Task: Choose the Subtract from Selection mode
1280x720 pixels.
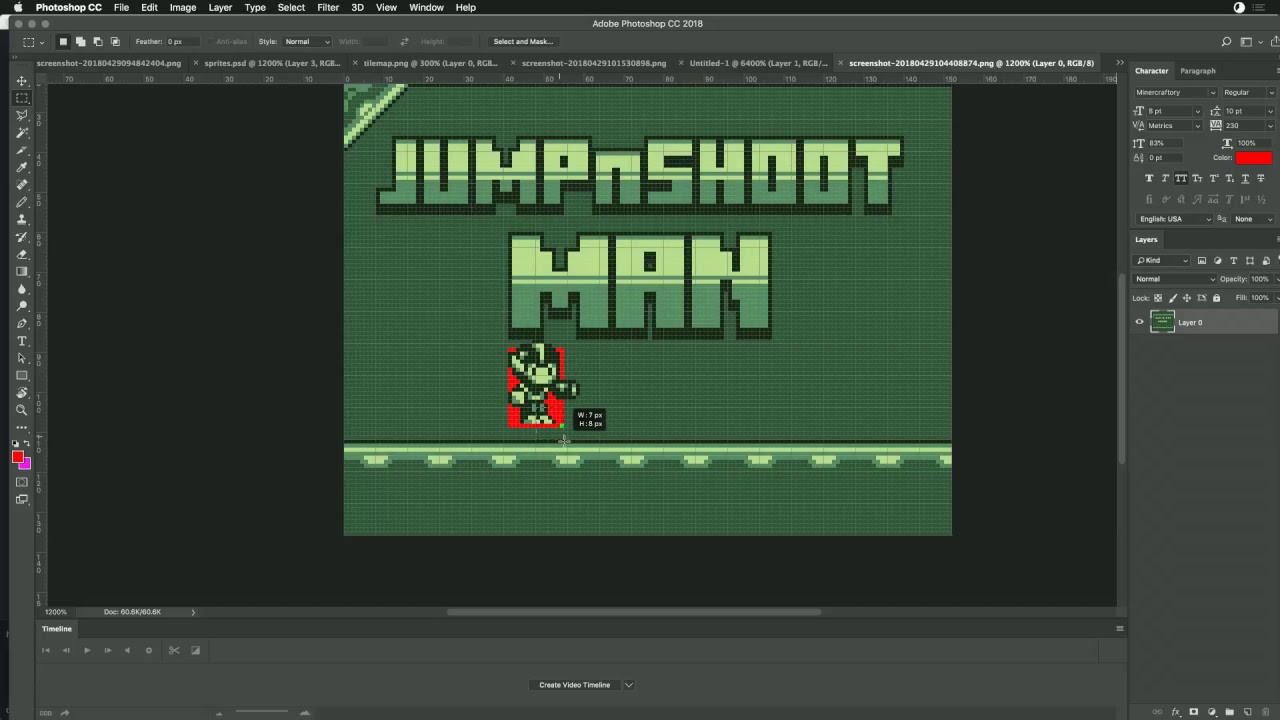Action: tap(98, 42)
